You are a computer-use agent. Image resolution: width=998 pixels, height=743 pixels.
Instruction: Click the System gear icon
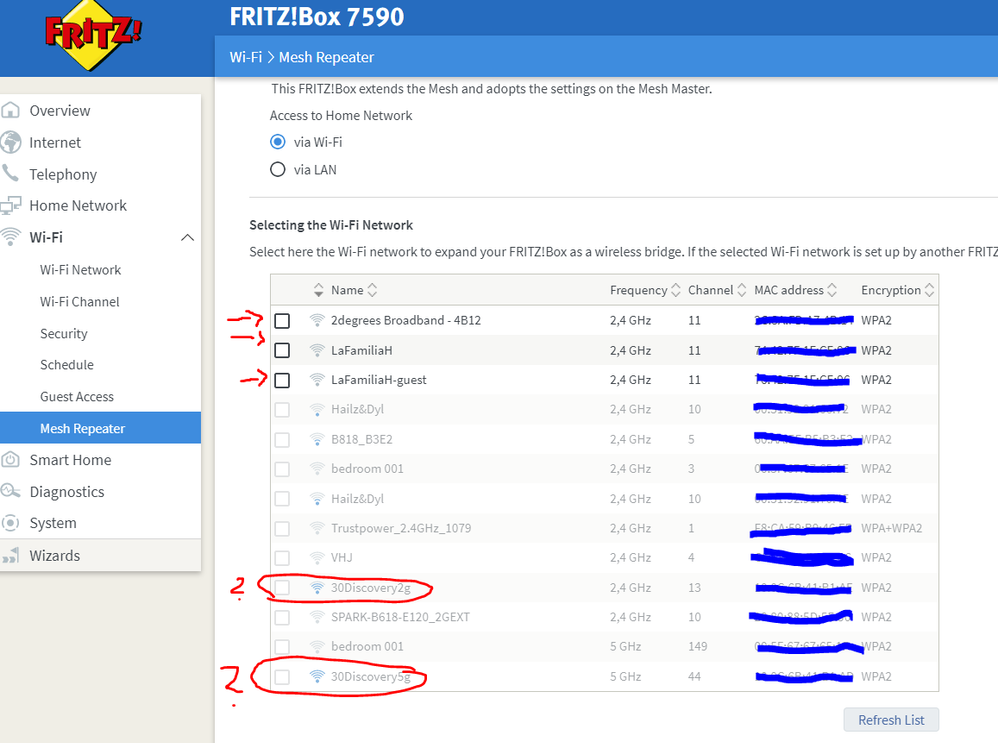[x=11, y=523]
